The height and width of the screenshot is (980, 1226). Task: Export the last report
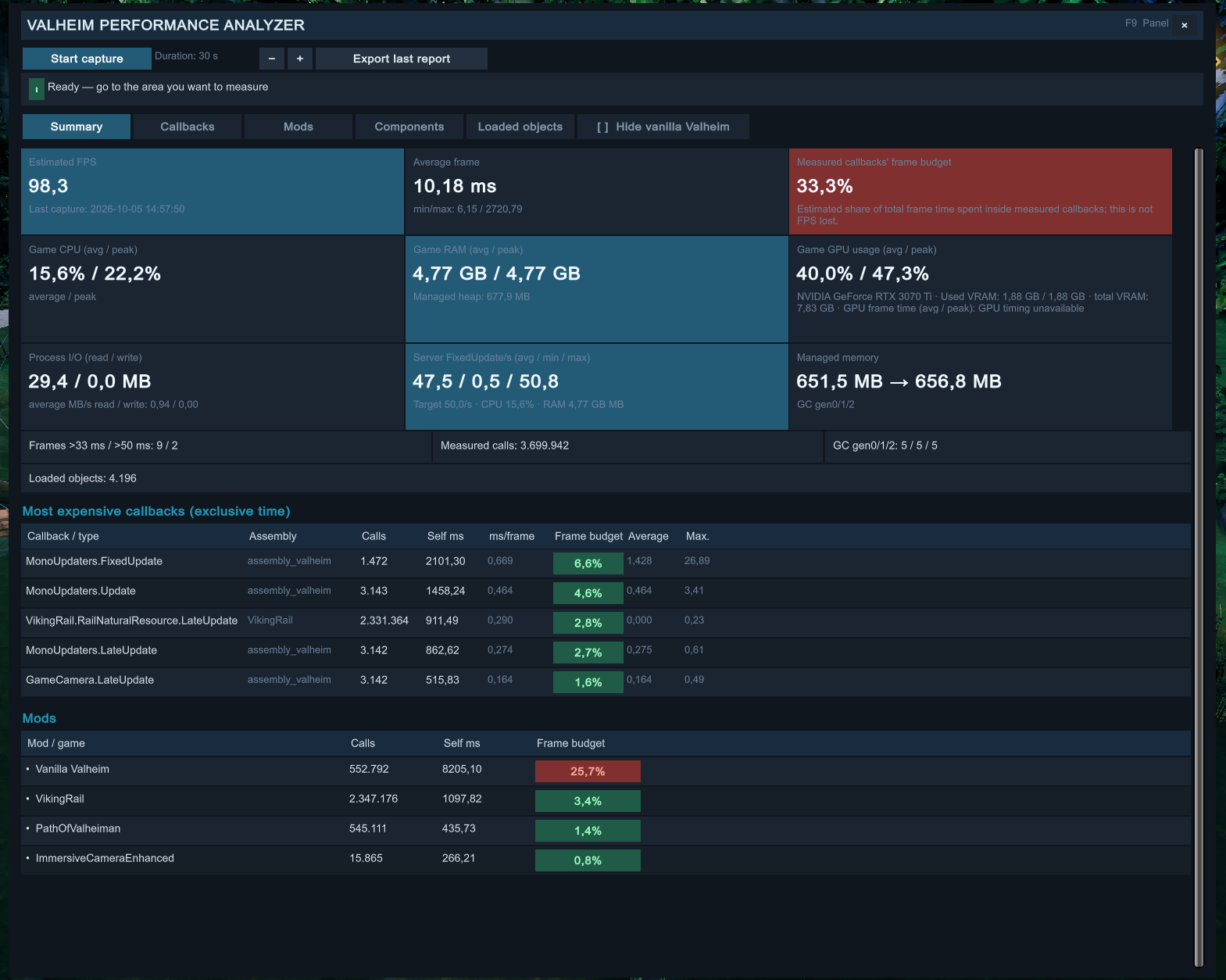click(x=402, y=59)
